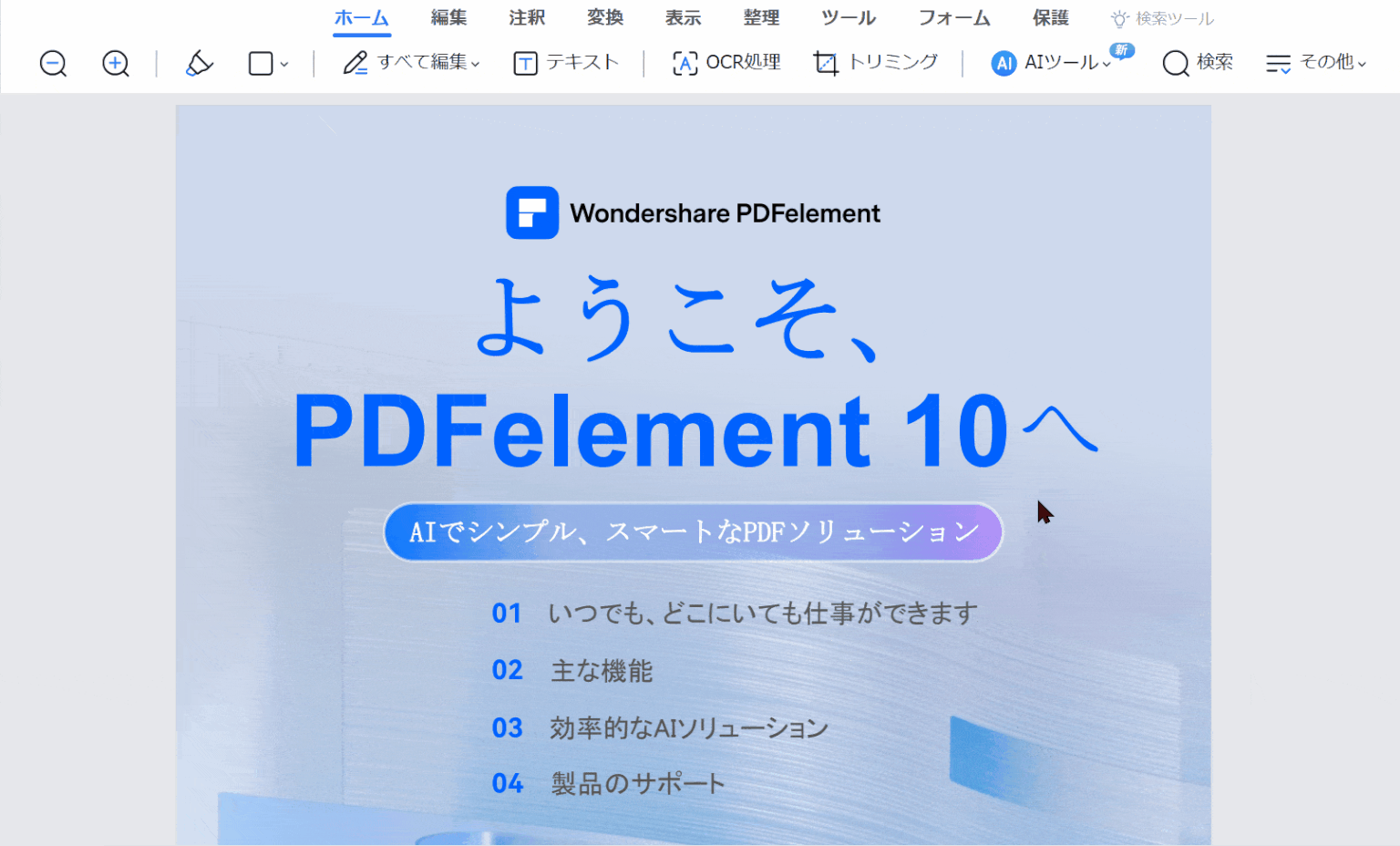The width and height of the screenshot is (1400, 846).
Task: Open the 保護 tab
Action: (x=1050, y=17)
